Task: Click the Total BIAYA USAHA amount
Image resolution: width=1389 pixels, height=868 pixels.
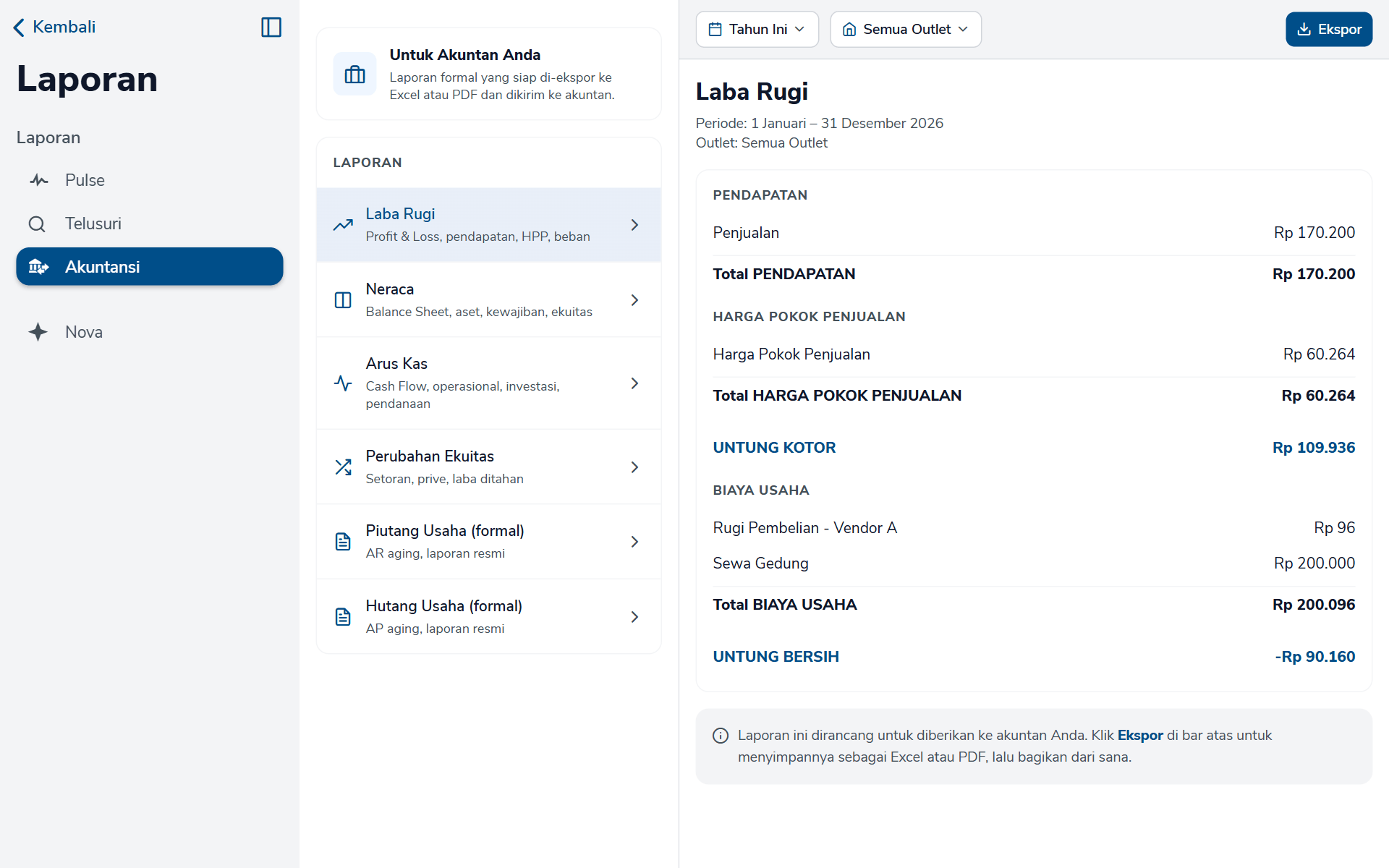Action: pos(1314,605)
